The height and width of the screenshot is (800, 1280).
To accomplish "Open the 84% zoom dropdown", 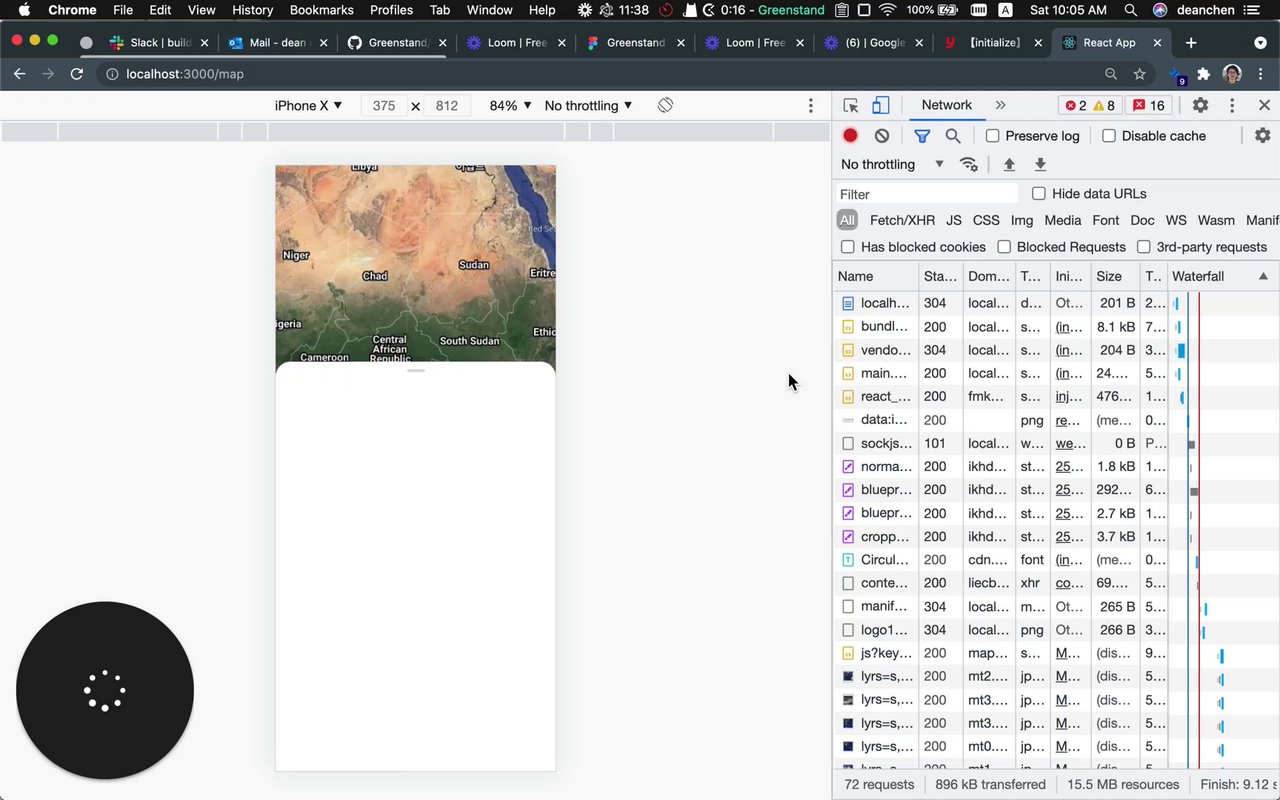I will point(511,105).
